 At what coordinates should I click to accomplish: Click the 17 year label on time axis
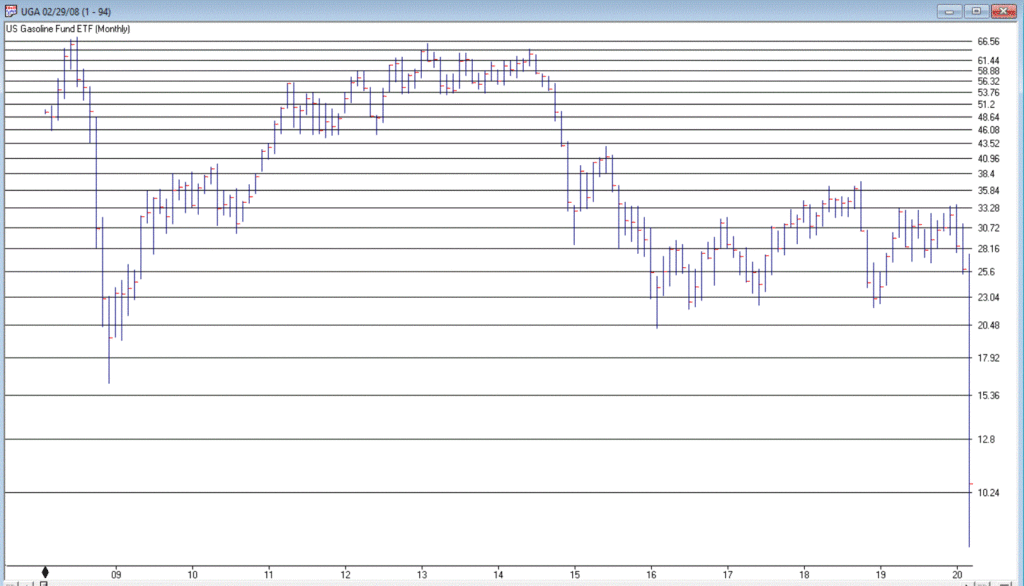(728, 575)
